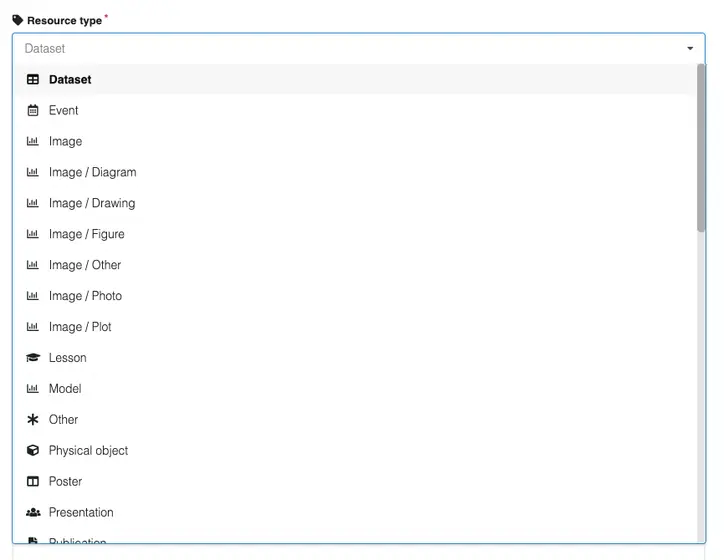Collapse the Resource type dropdown arrow
This screenshot has height=560, width=724.
click(690, 48)
